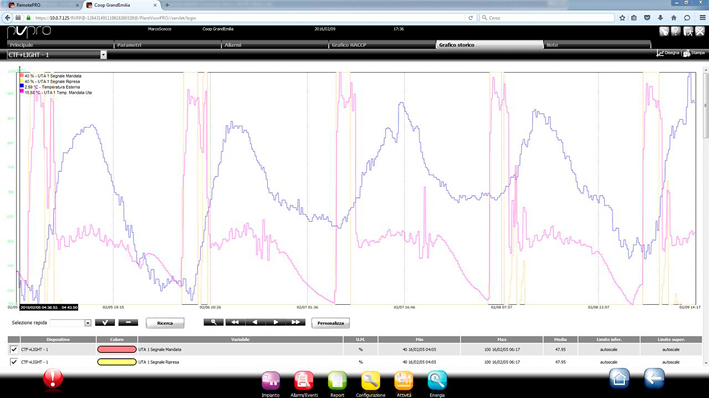Switch to the RemotePRO browser tab
709x398 pixels.
42,5
